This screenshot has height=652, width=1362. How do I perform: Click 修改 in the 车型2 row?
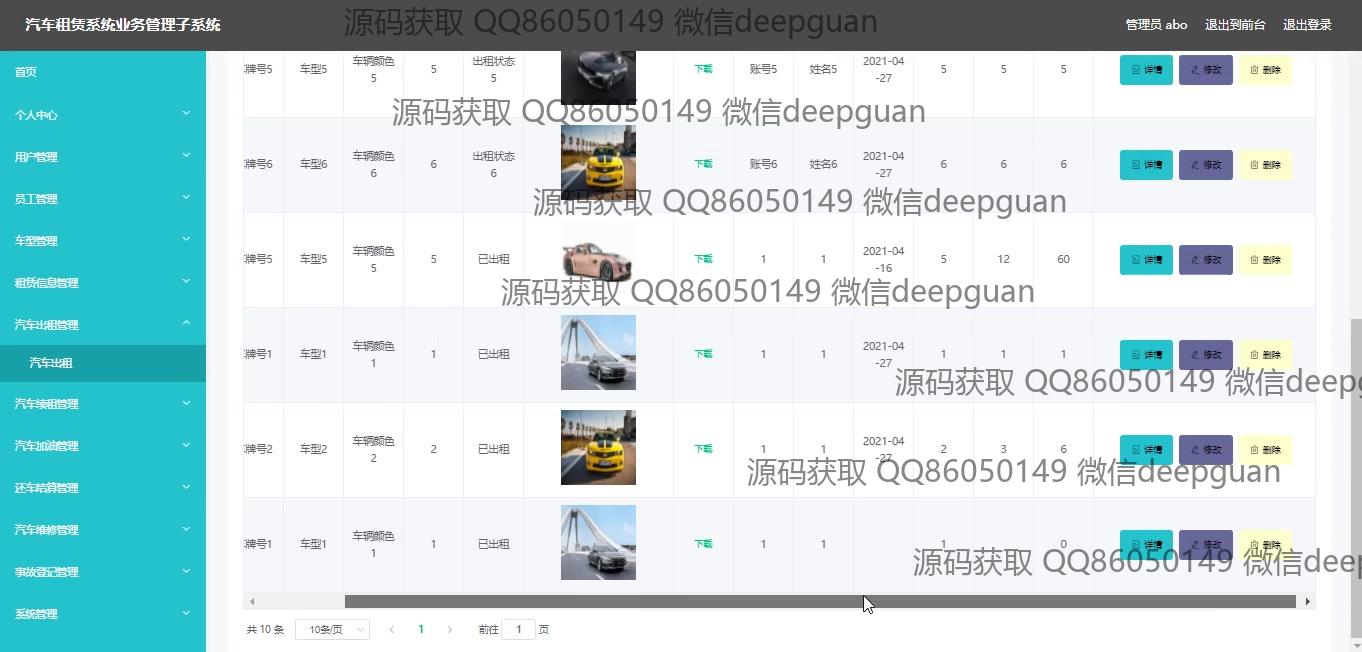(1205, 450)
